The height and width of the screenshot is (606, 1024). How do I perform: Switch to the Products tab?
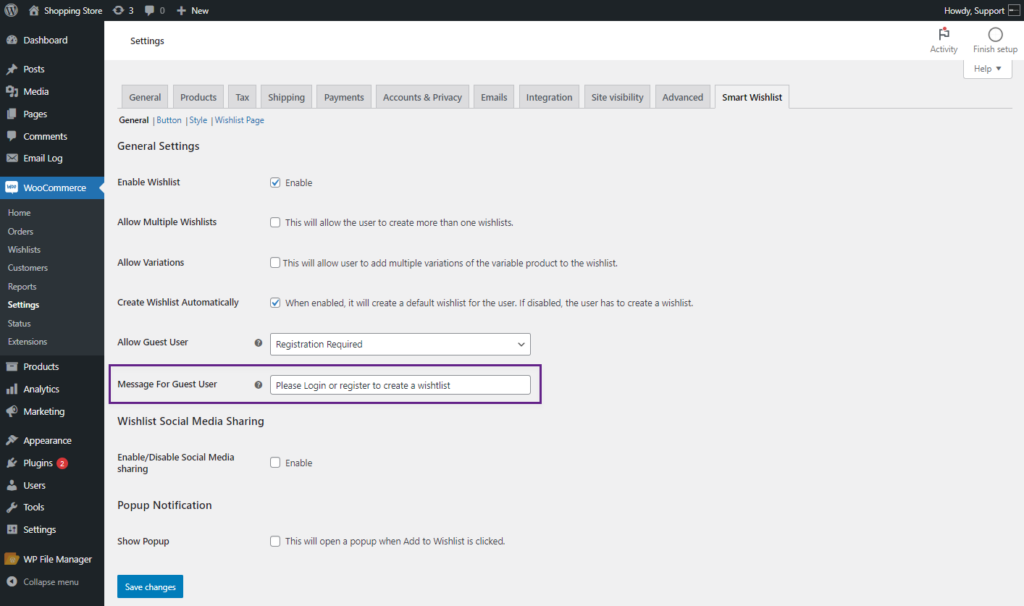pyautogui.click(x=199, y=97)
